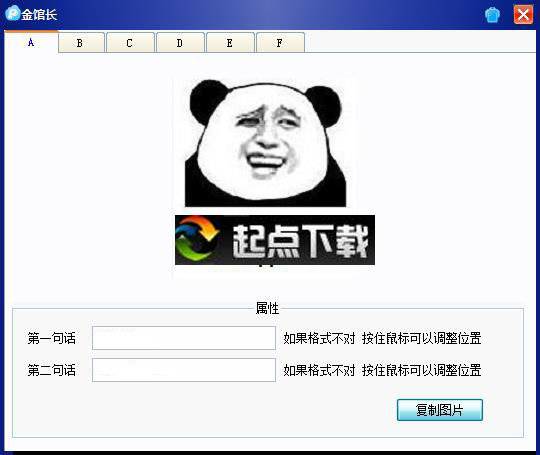This screenshot has width=540, height=455.
Task: Click the 第一句话 label
Action: click(x=52, y=338)
